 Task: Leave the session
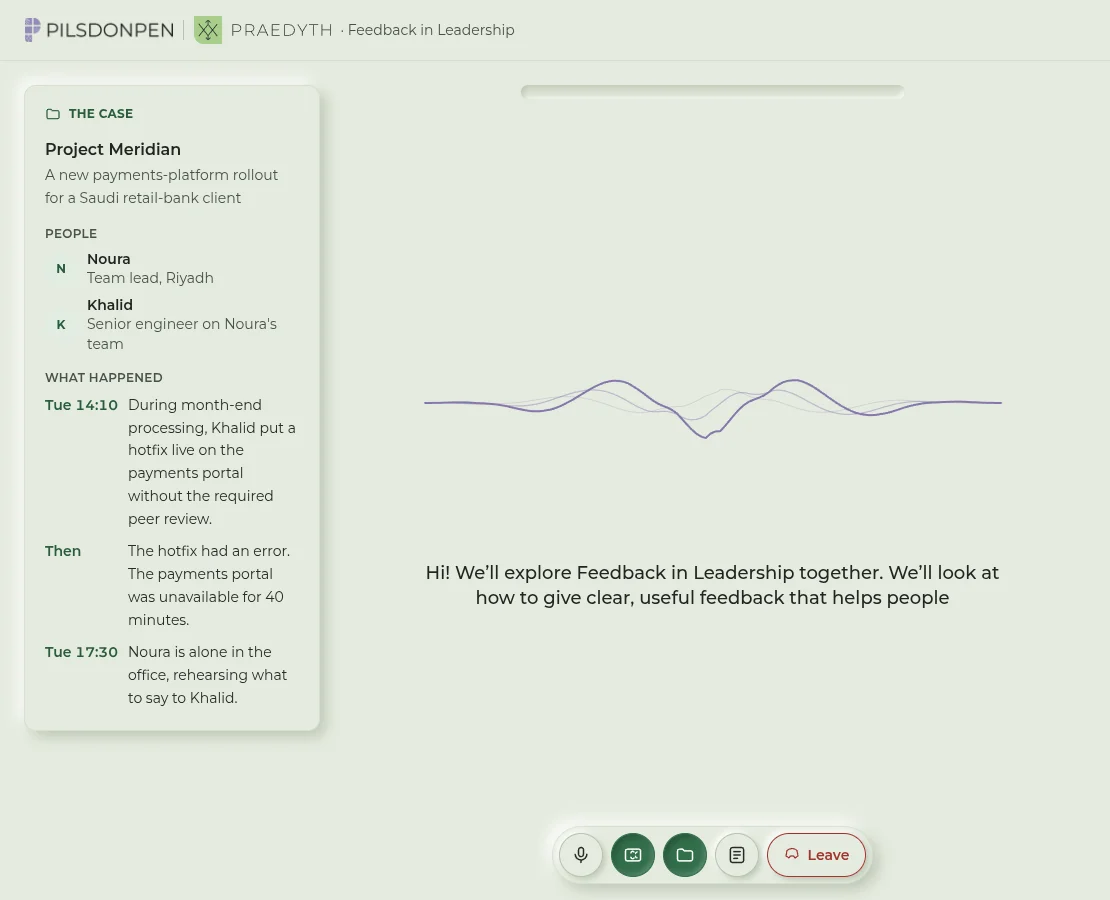816,855
